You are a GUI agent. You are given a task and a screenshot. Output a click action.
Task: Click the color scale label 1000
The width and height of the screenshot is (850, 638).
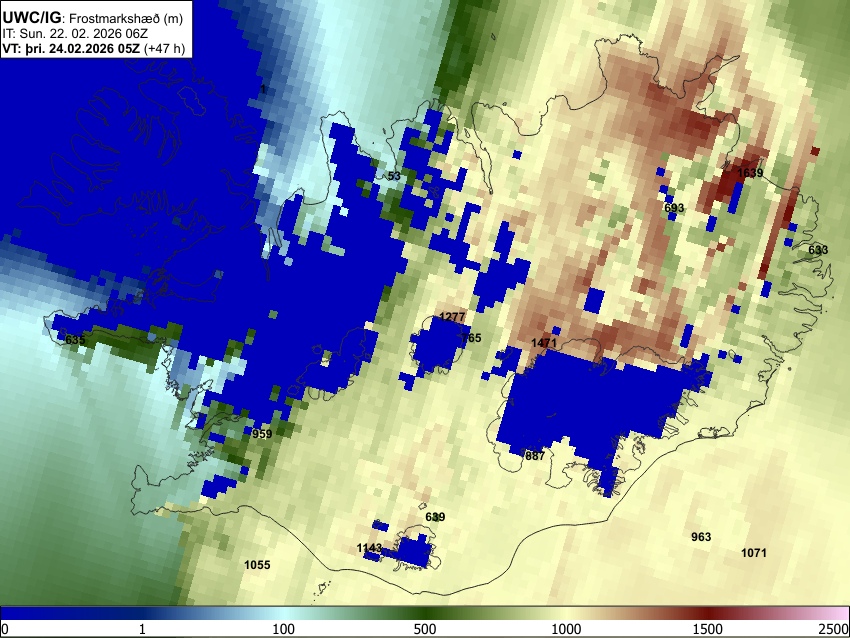pyautogui.click(x=566, y=629)
